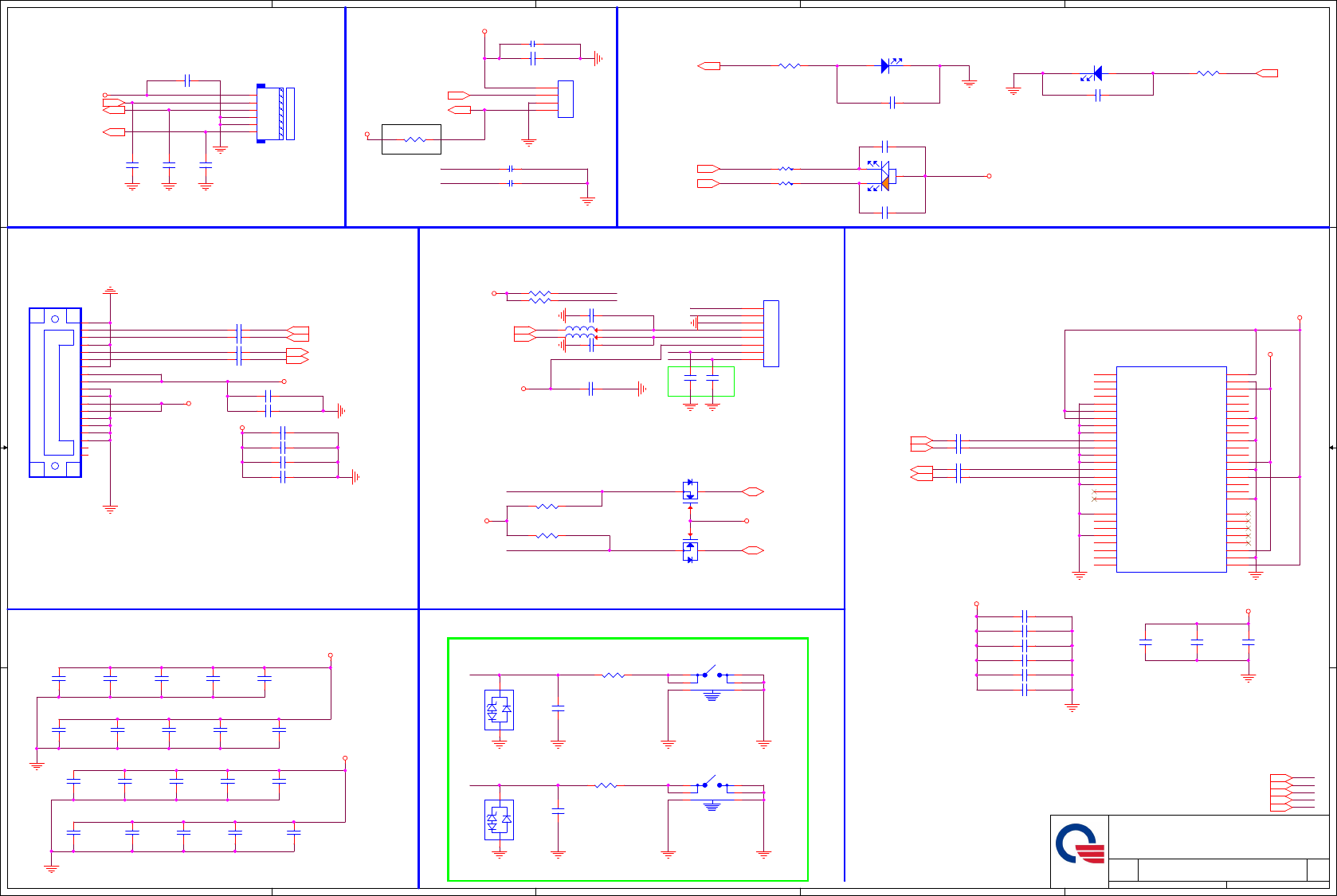Click the empty title block field beside logo
1337x896 pixels.
click(x=1219, y=837)
